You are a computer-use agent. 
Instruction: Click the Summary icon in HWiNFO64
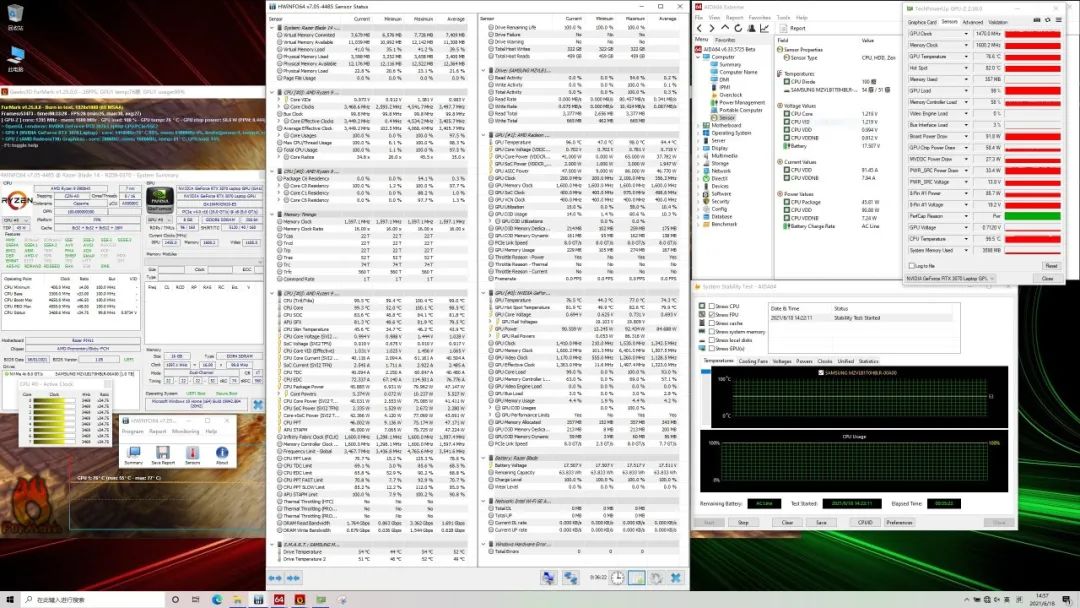(133, 450)
